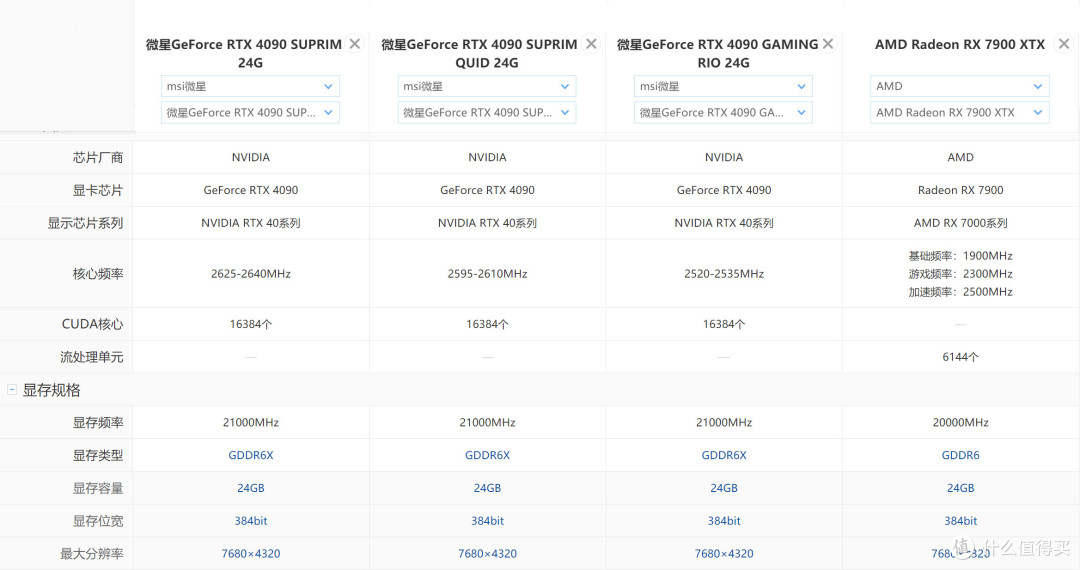Screen dimensions: 1080x570
Task: Click the 20000MHz memory frequency value
Action: (961, 423)
